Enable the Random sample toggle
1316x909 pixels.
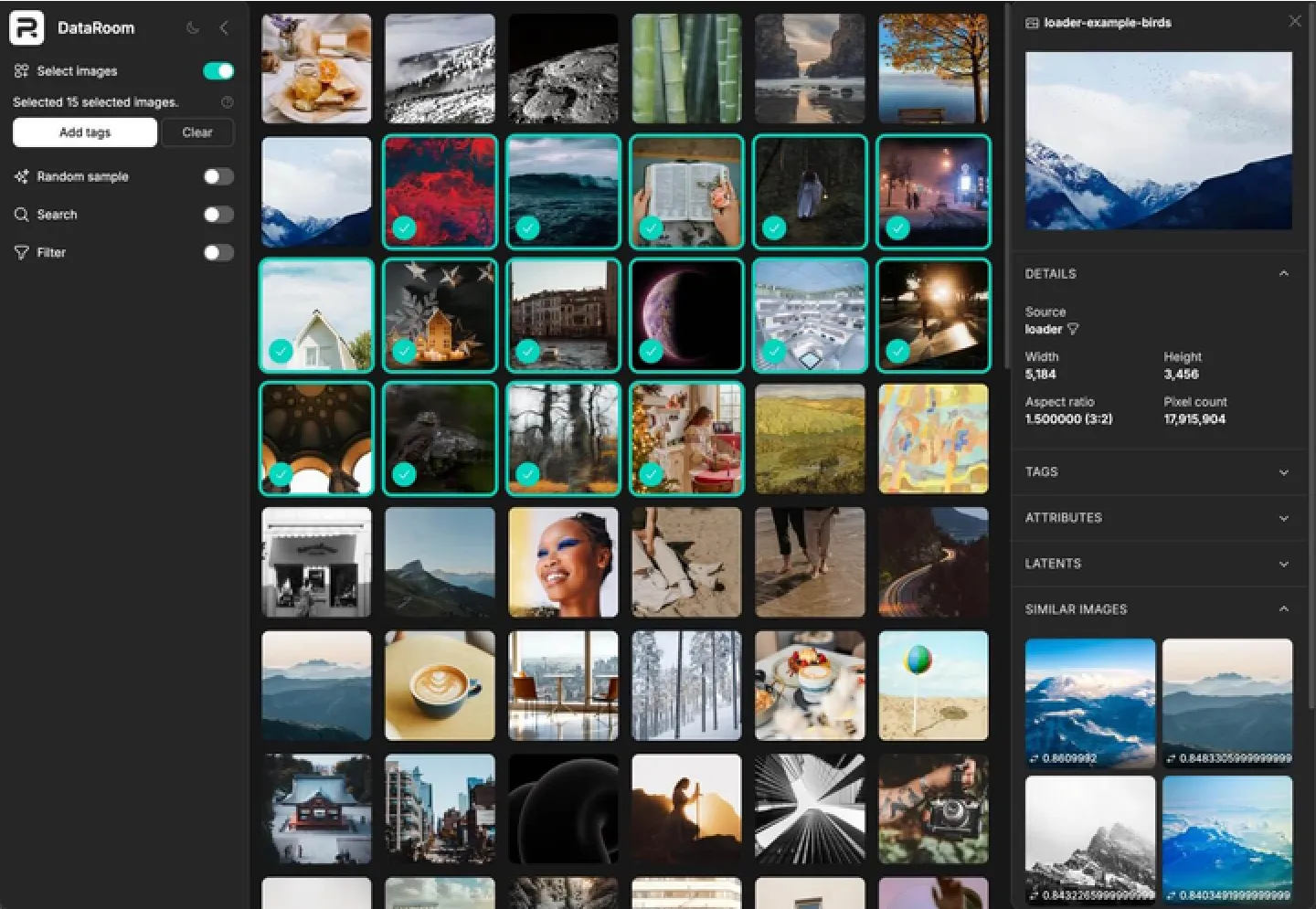[x=218, y=176]
